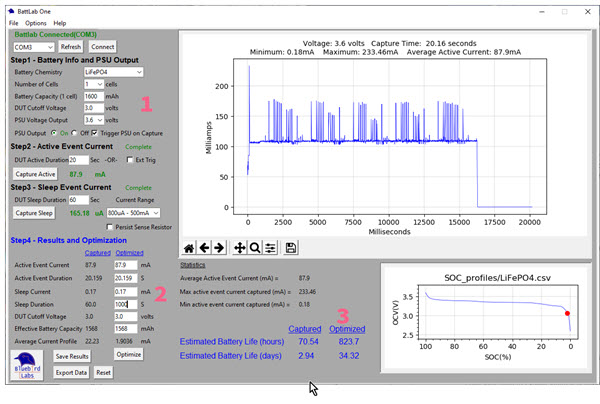Open Current Range 800uA - 500mA dropdown
600x404 pixels.
[x=133, y=213]
